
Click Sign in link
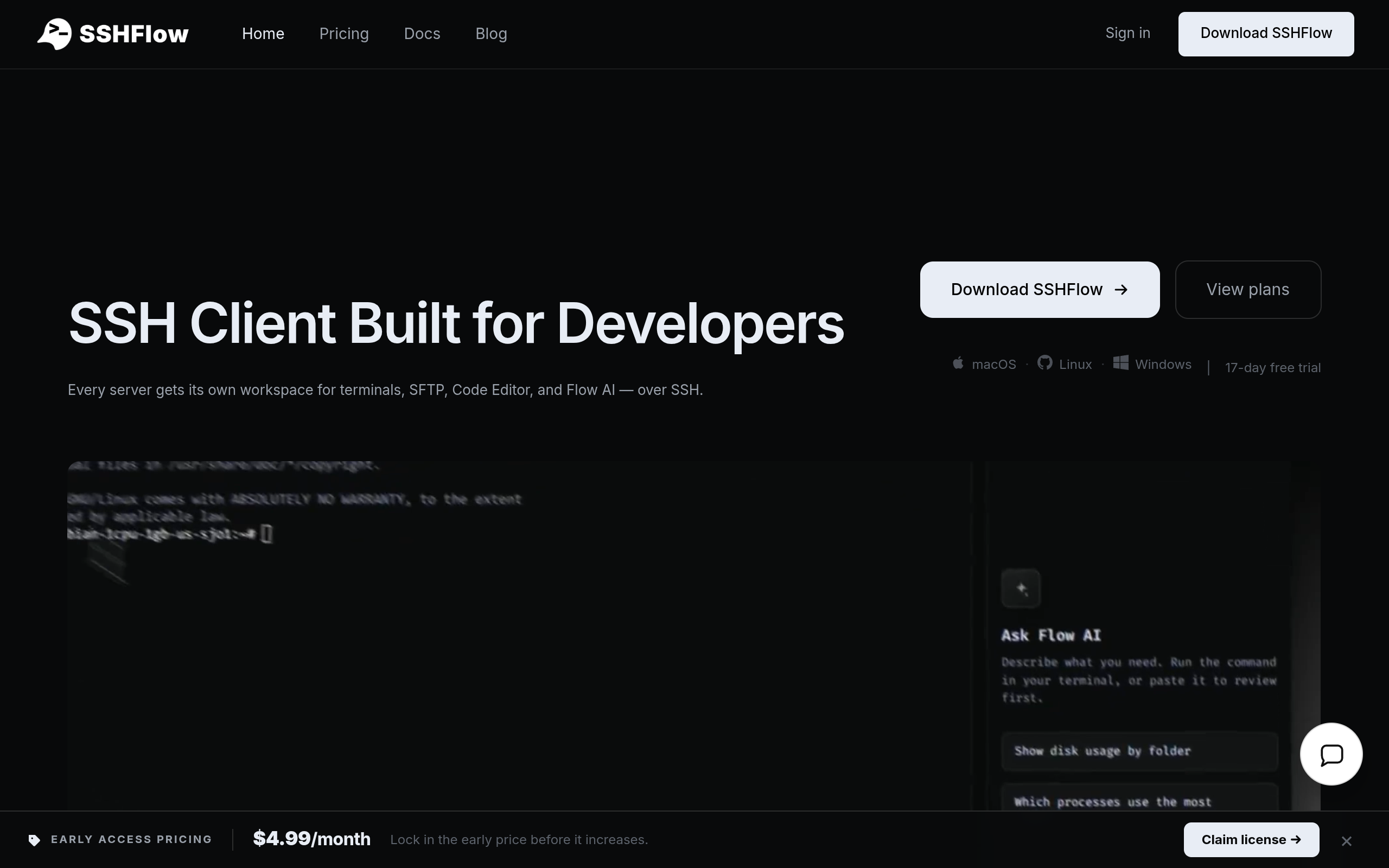1128,33
